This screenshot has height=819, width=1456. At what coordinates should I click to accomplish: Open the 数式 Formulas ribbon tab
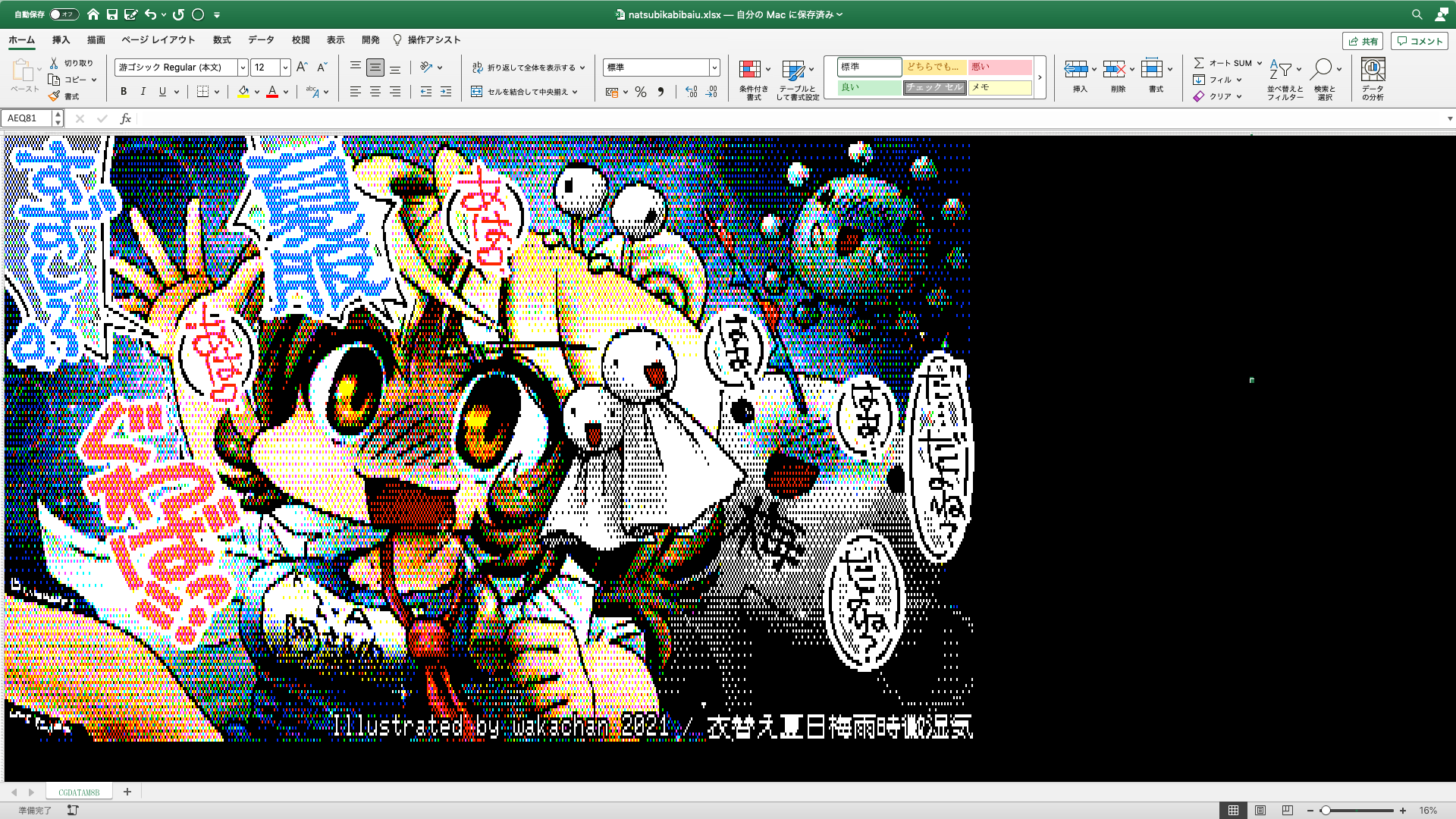tap(222, 40)
